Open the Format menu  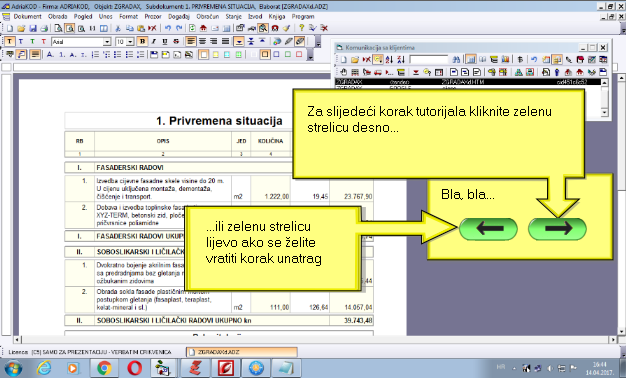pos(128,17)
